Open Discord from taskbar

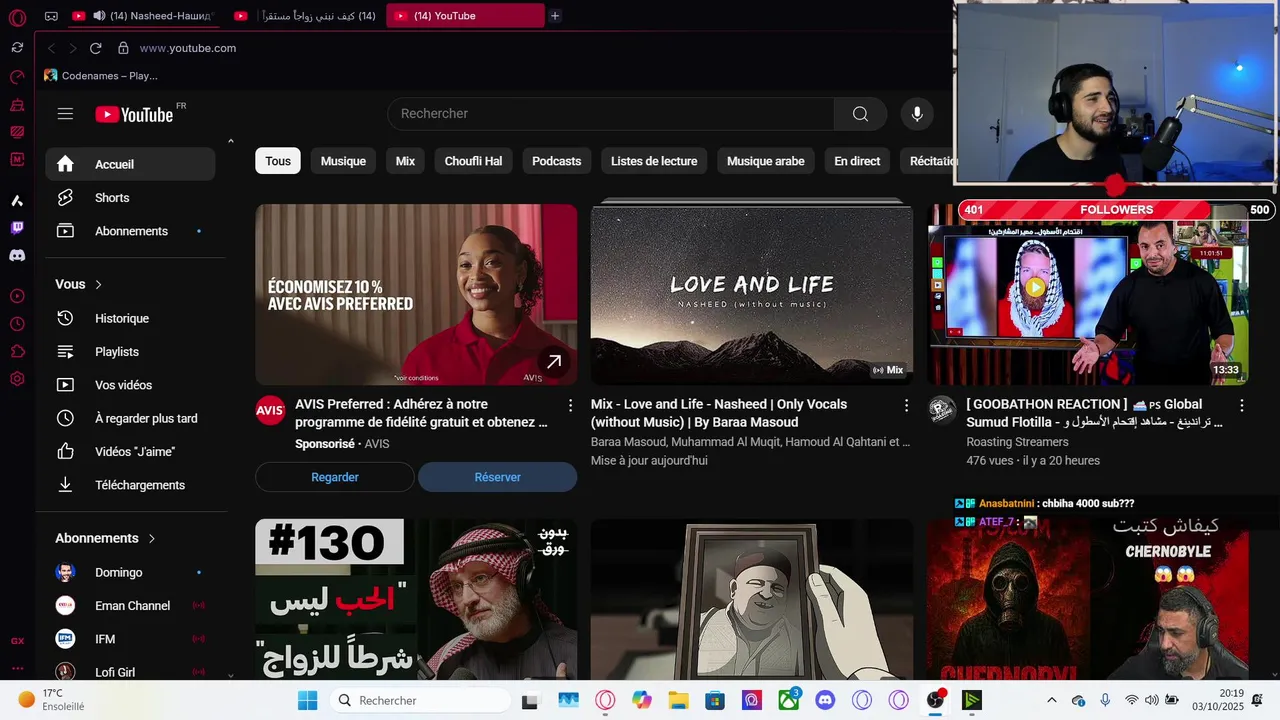pyautogui.click(x=825, y=700)
